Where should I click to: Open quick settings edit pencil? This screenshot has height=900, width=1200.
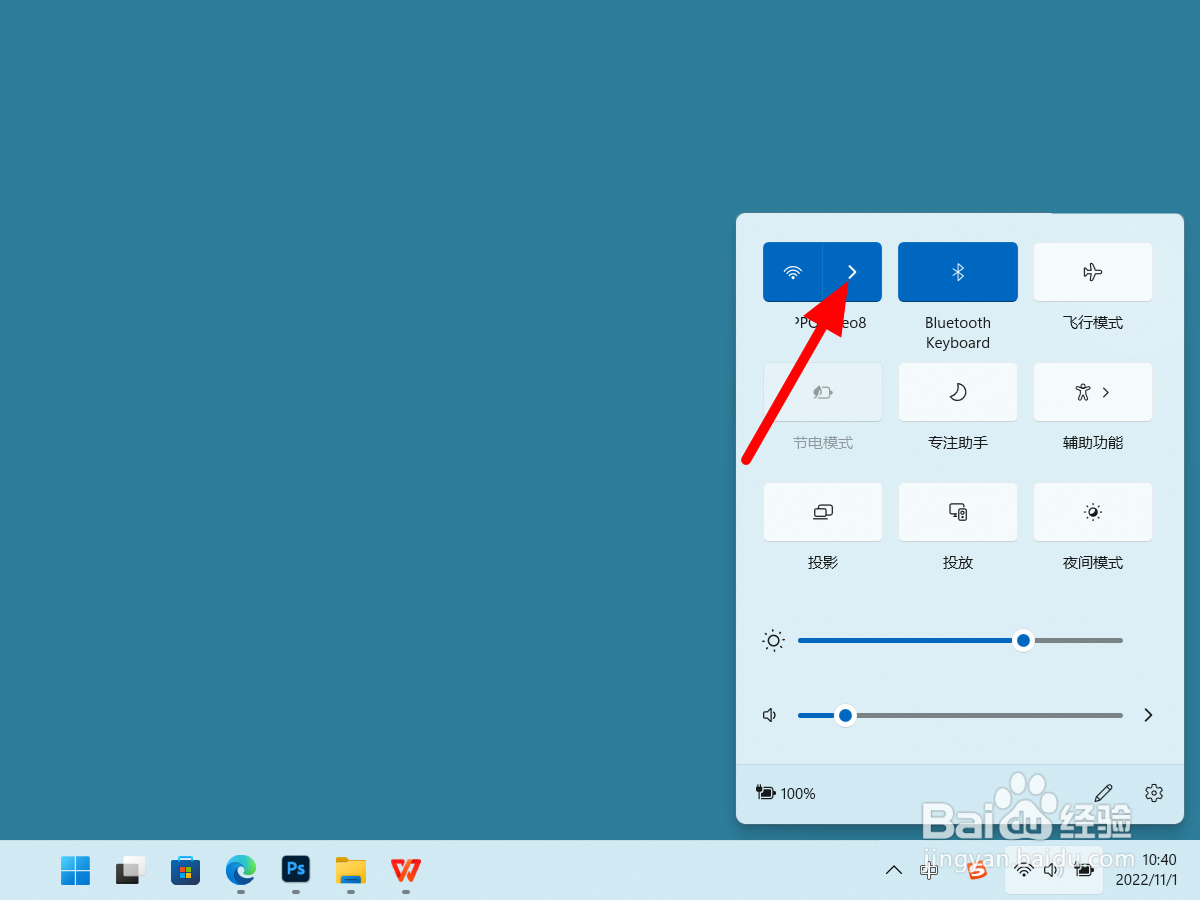pyautogui.click(x=1102, y=793)
